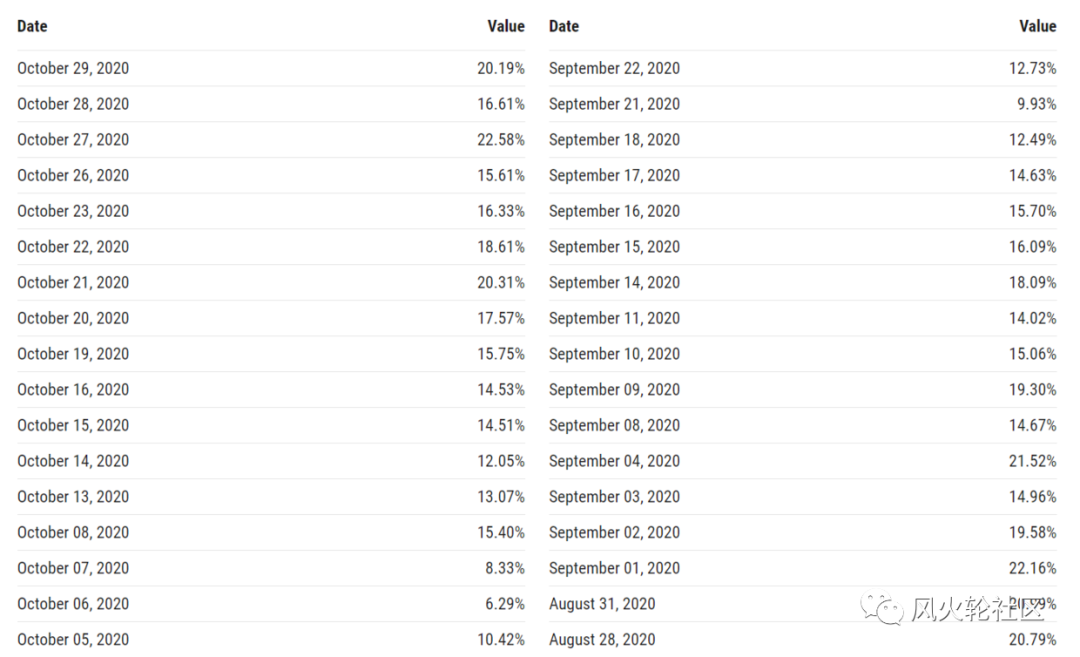Click the left table Value header
The height and width of the screenshot is (657, 1080).
point(506,26)
